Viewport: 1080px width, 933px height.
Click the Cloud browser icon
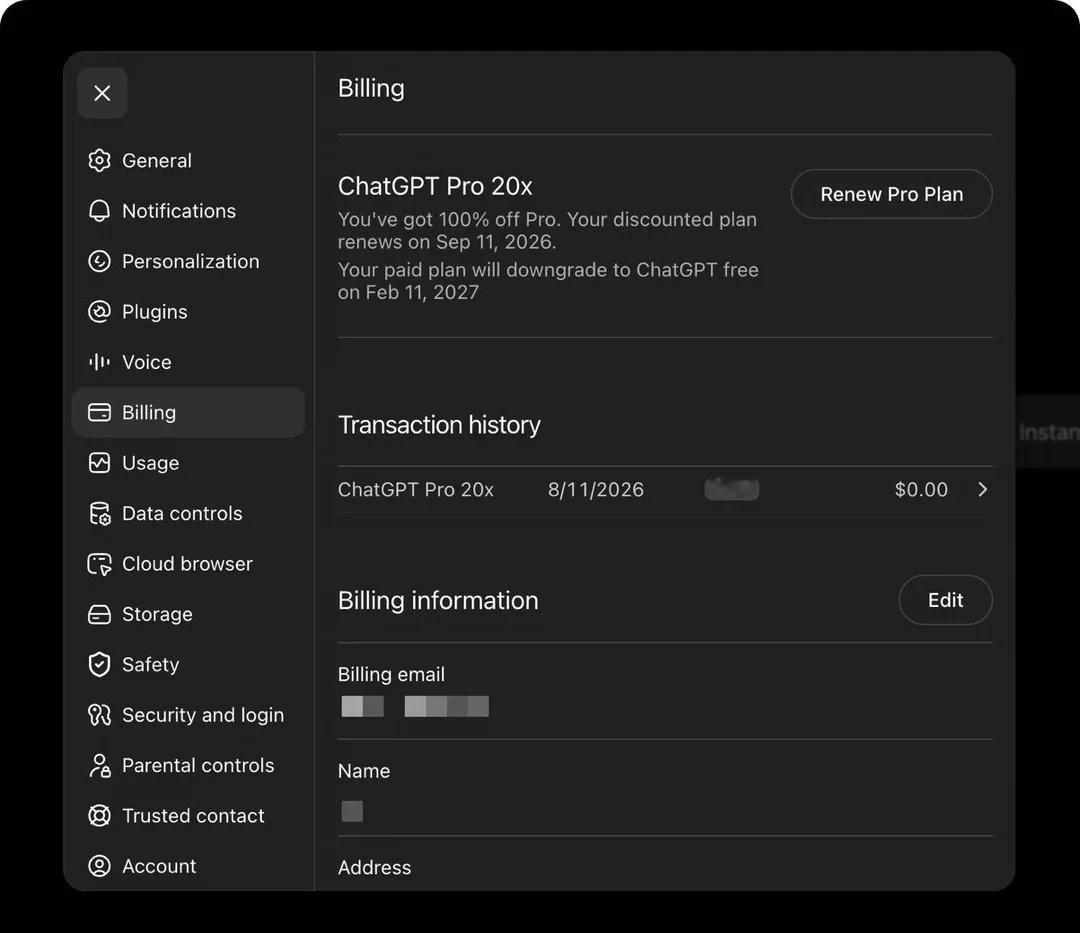coord(99,563)
